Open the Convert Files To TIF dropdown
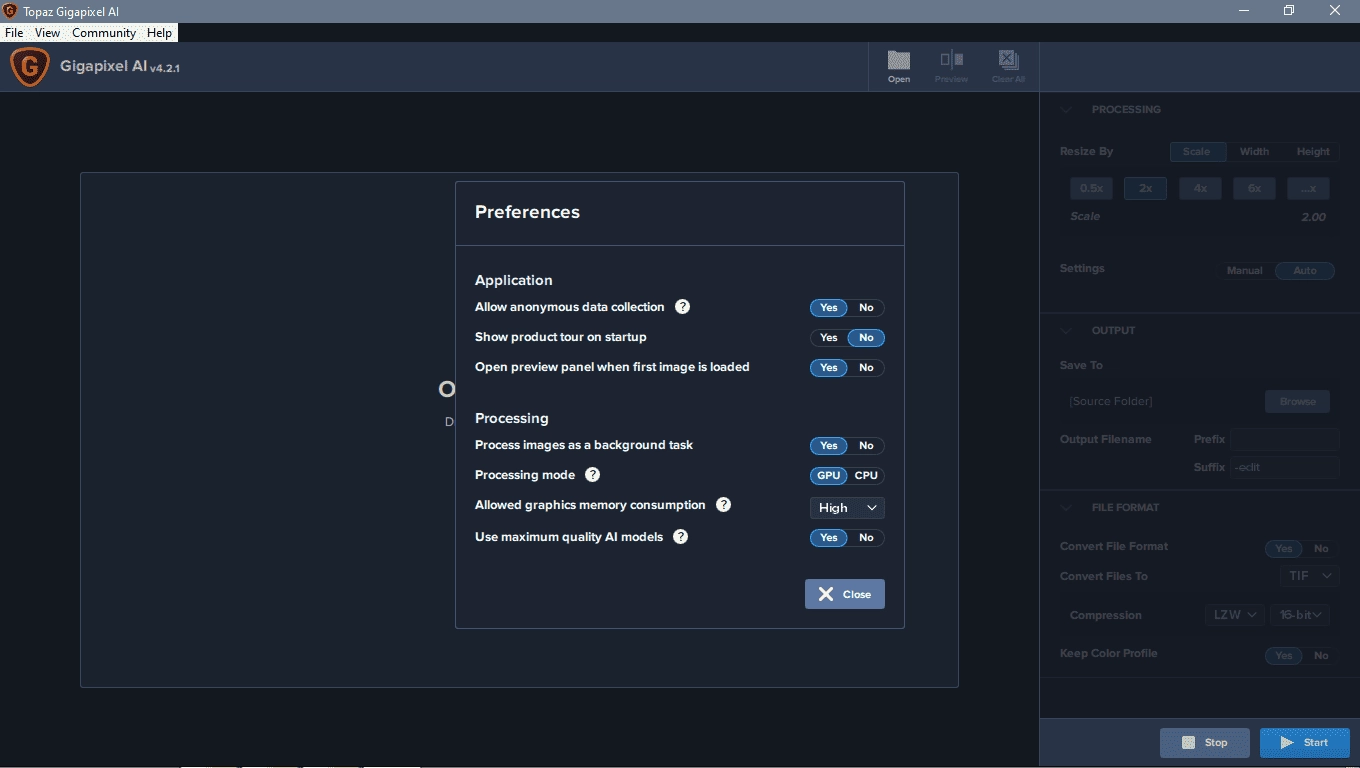The height and width of the screenshot is (768, 1360). [x=1309, y=576]
